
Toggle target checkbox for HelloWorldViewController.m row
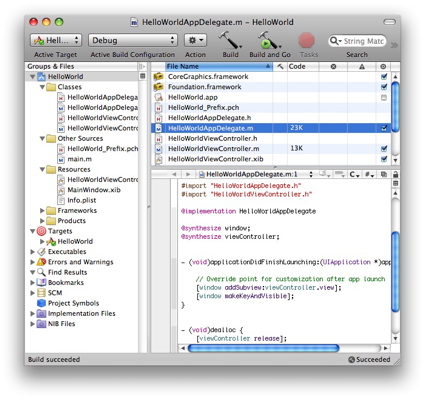point(384,149)
